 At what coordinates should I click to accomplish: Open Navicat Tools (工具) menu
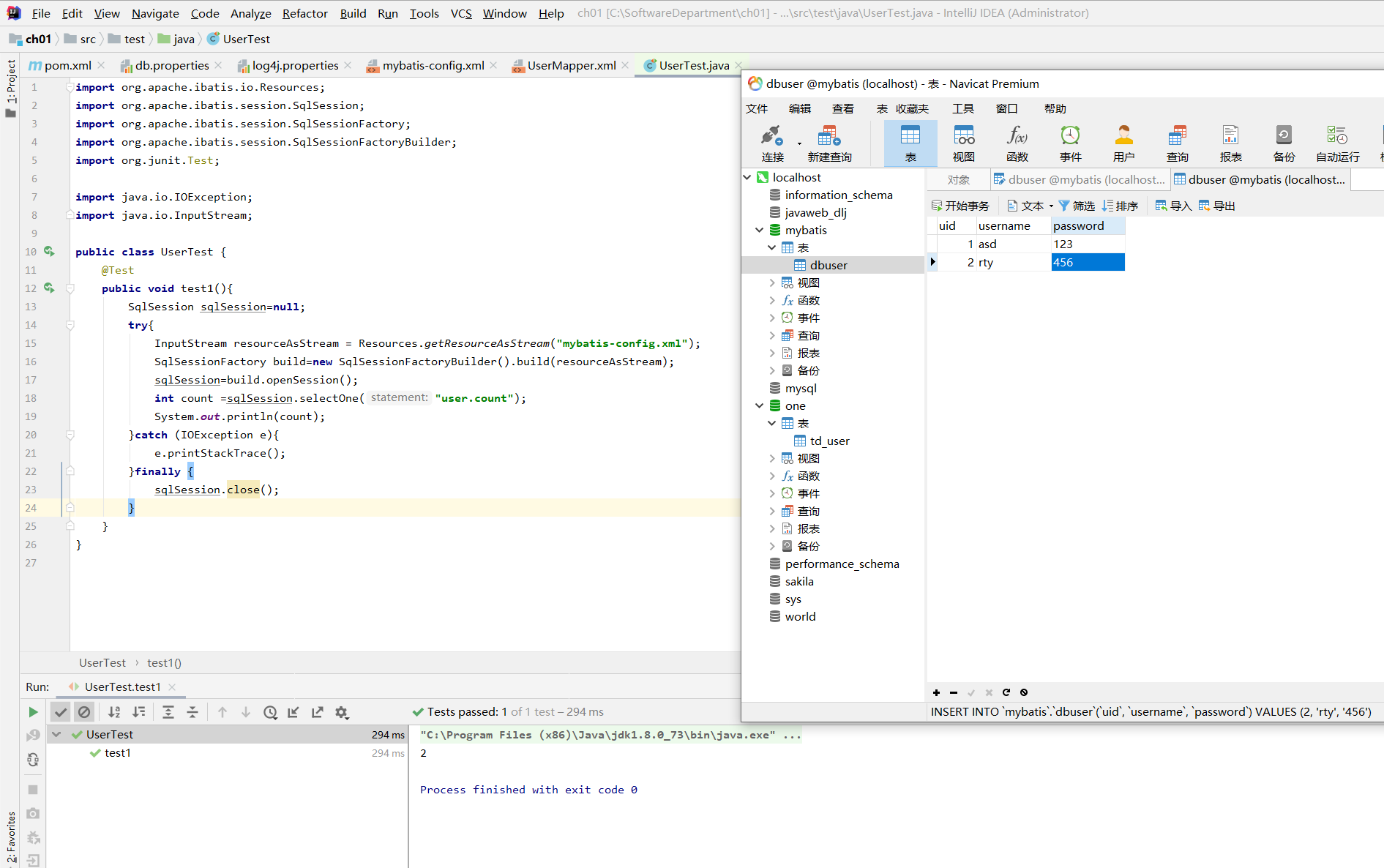point(962,108)
